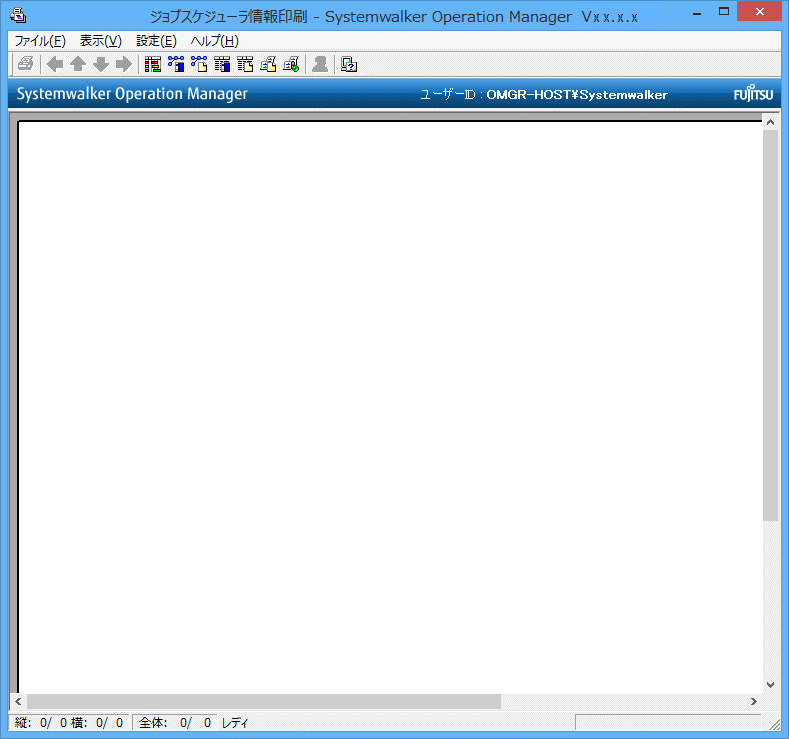Screen dimensions: 789x739
Task: Select the table list with blue box icon
Action: pyautogui.click(x=222, y=64)
